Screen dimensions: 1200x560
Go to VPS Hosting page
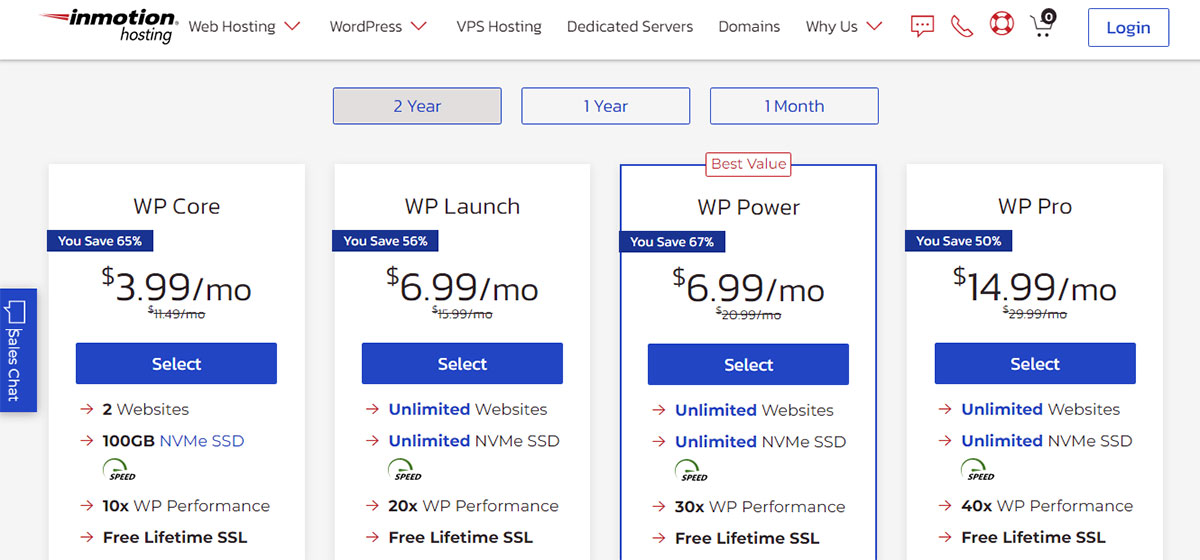499,27
